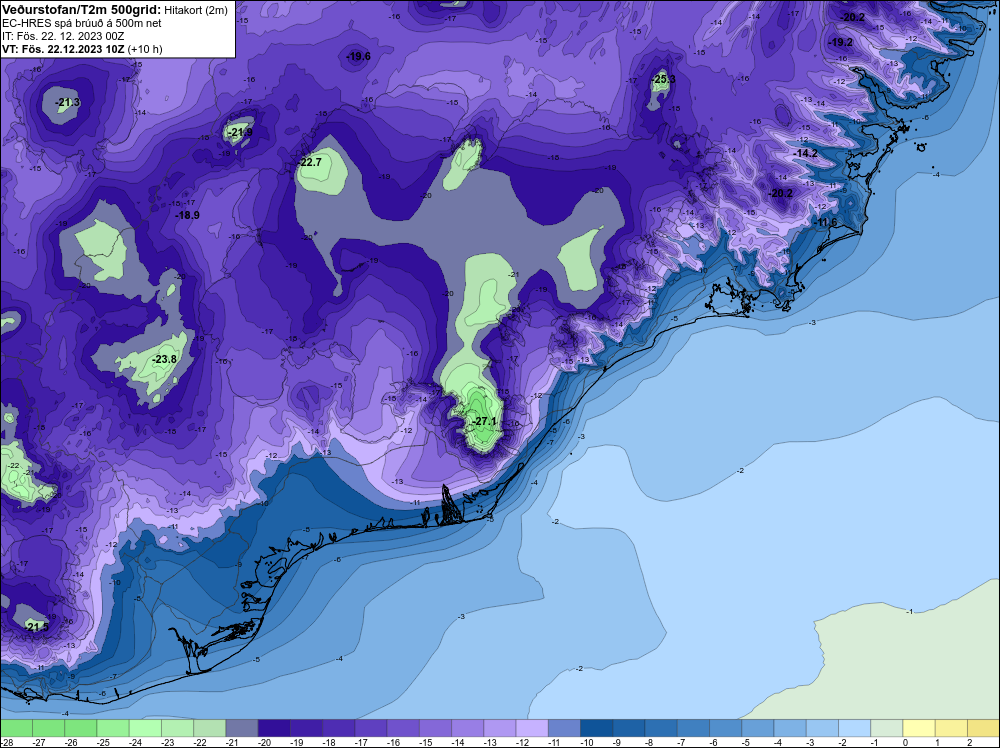This screenshot has width=1000, height=748.
Task: Pick the pale yellow legend swatch starting at 0
Action: (920, 728)
